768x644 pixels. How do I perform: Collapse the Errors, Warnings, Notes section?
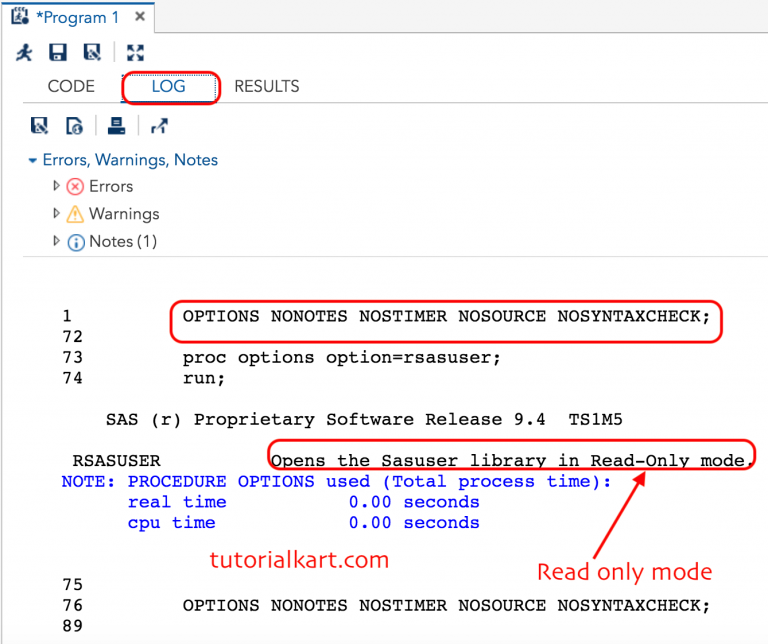point(34,160)
